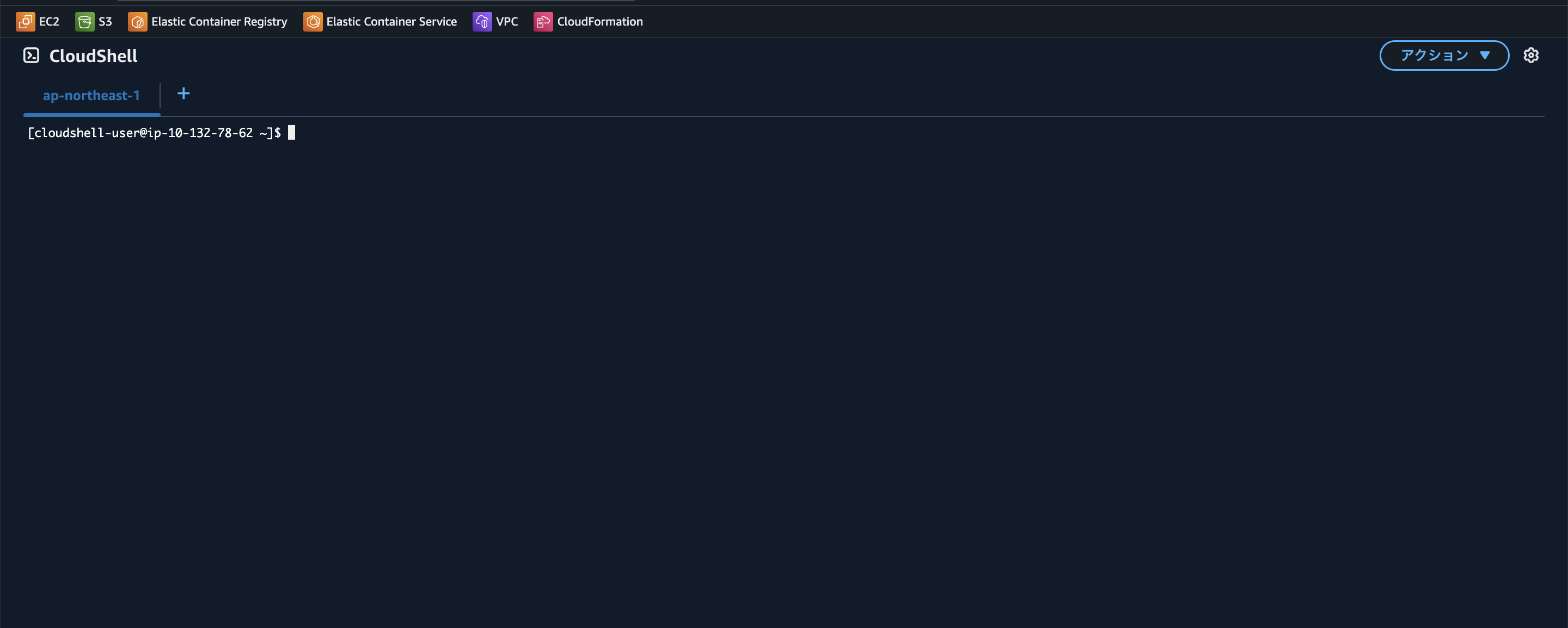Open CloudShell settings via the gear icon

click(1532, 55)
